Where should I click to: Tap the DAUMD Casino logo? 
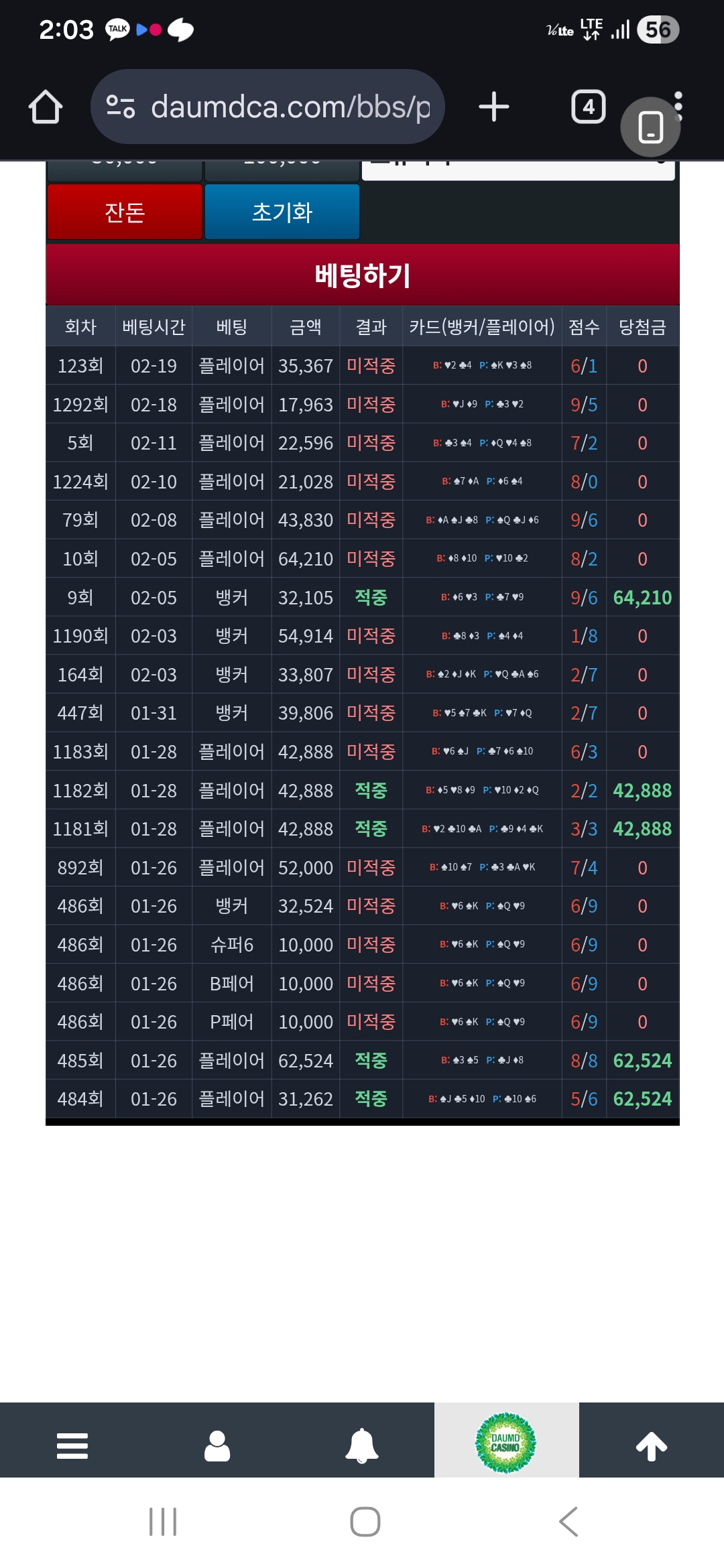click(505, 1443)
